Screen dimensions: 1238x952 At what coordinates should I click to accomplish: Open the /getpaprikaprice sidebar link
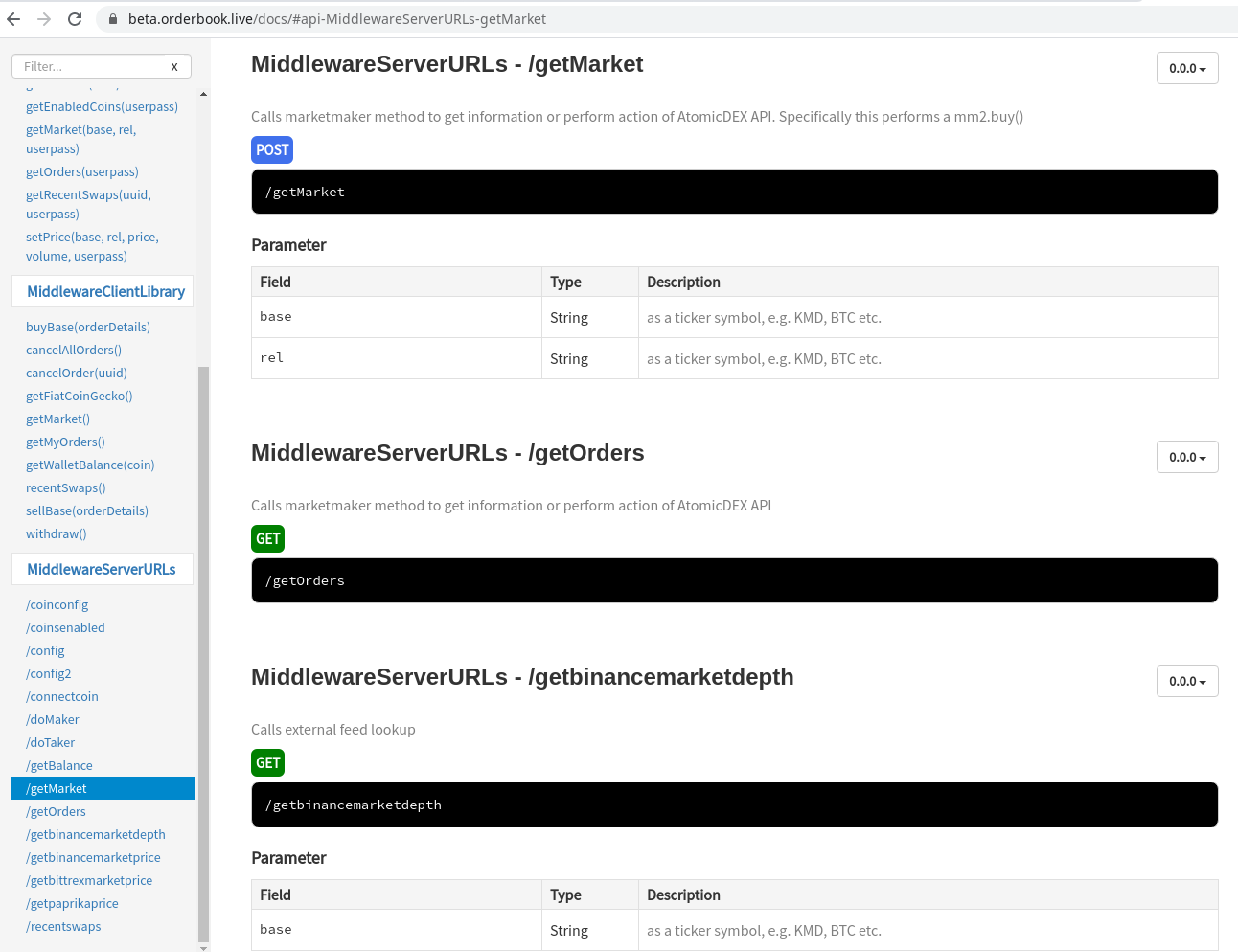tap(73, 903)
